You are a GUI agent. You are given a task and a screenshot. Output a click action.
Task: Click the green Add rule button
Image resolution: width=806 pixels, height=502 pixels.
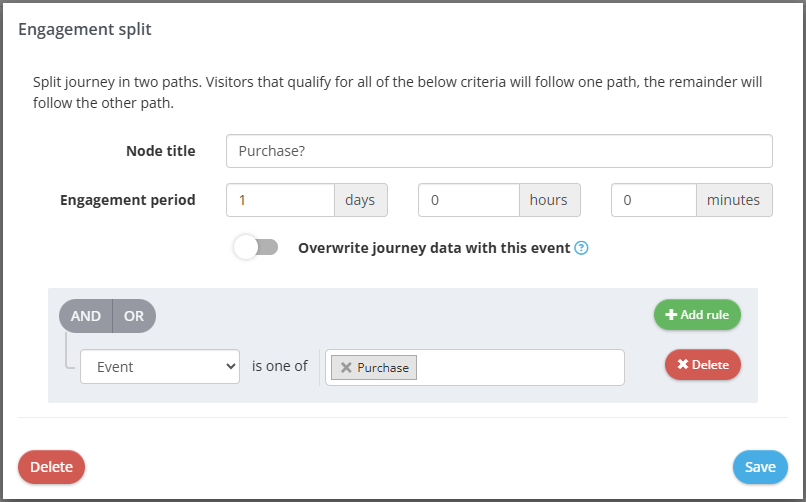[x=697, y=315]
